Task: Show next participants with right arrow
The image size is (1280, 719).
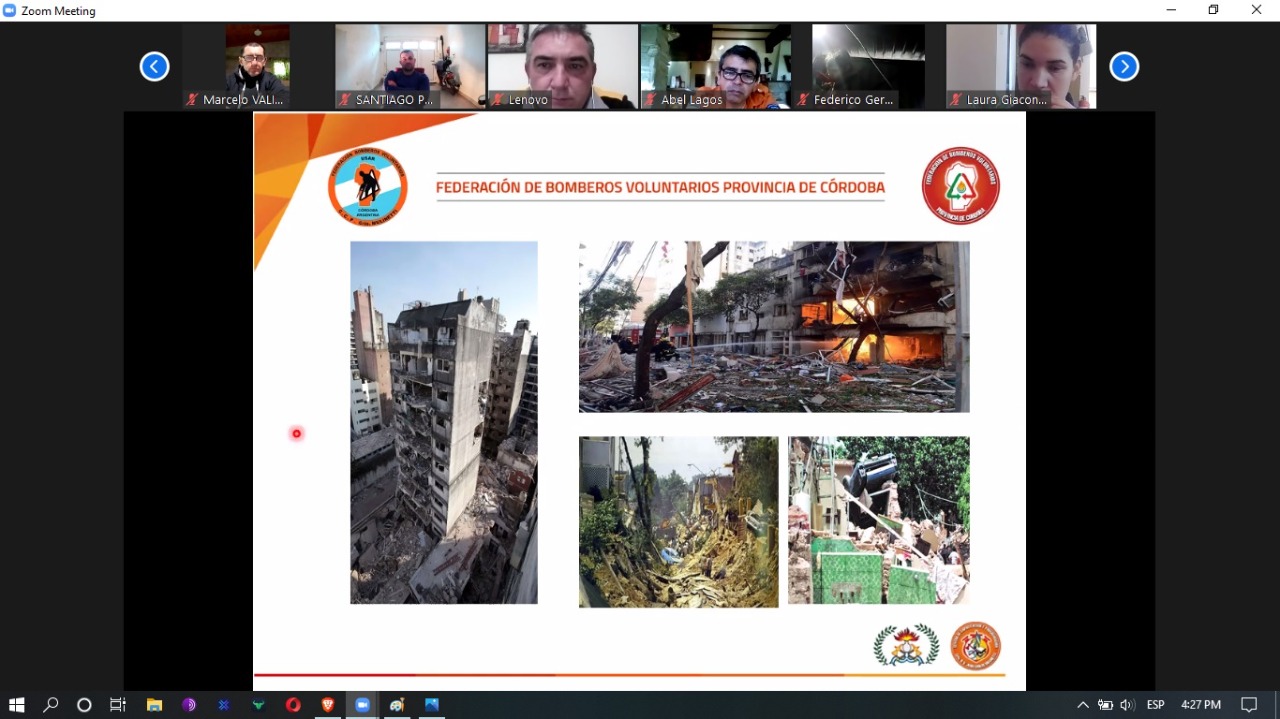Action: point(1124,67)
